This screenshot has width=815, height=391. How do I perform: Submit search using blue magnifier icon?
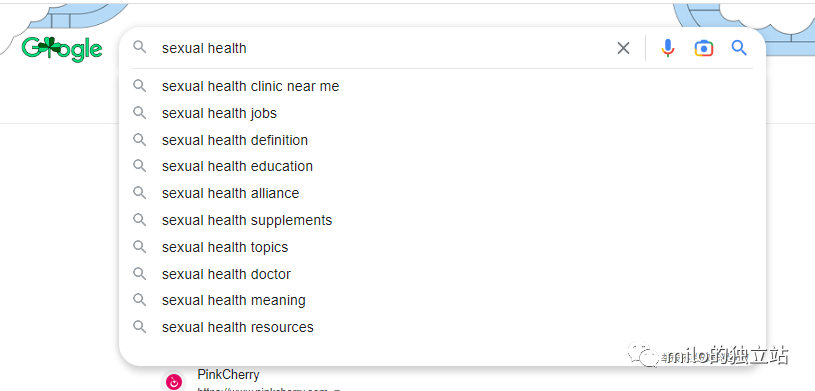tap(739, 48)
